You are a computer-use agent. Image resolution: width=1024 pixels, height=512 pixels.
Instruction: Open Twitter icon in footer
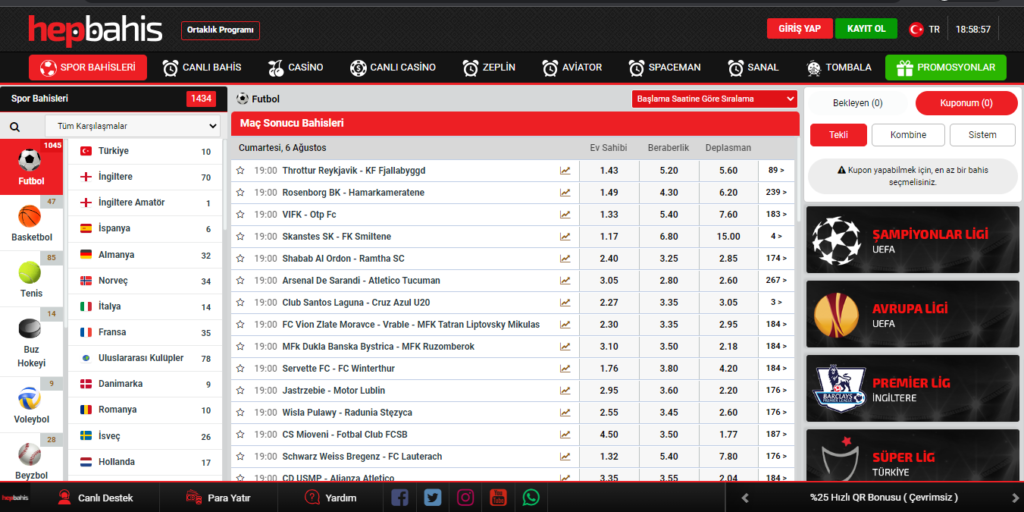tap(432, 498)
